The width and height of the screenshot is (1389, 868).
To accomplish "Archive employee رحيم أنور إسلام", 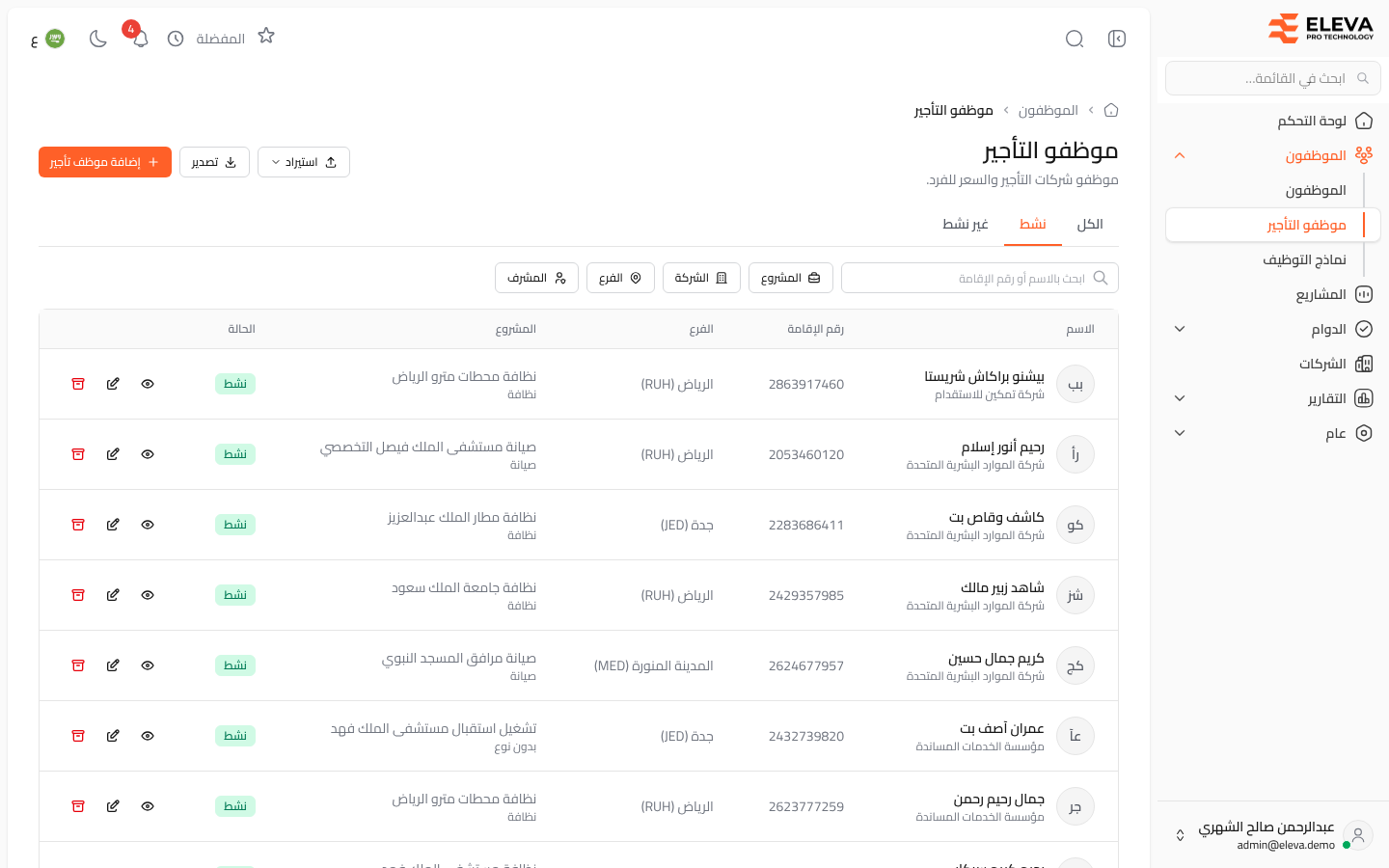I will pyautogui.click(x=78, y=454).
